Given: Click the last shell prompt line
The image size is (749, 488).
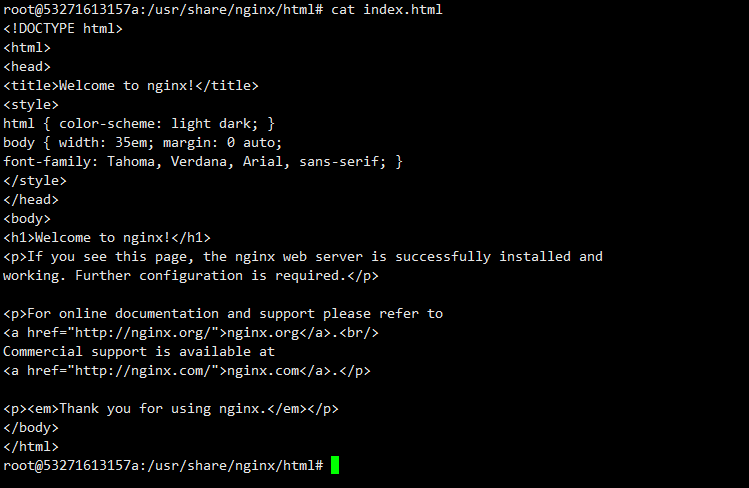Looking at the screenshot, I should (x=163, y=466).
